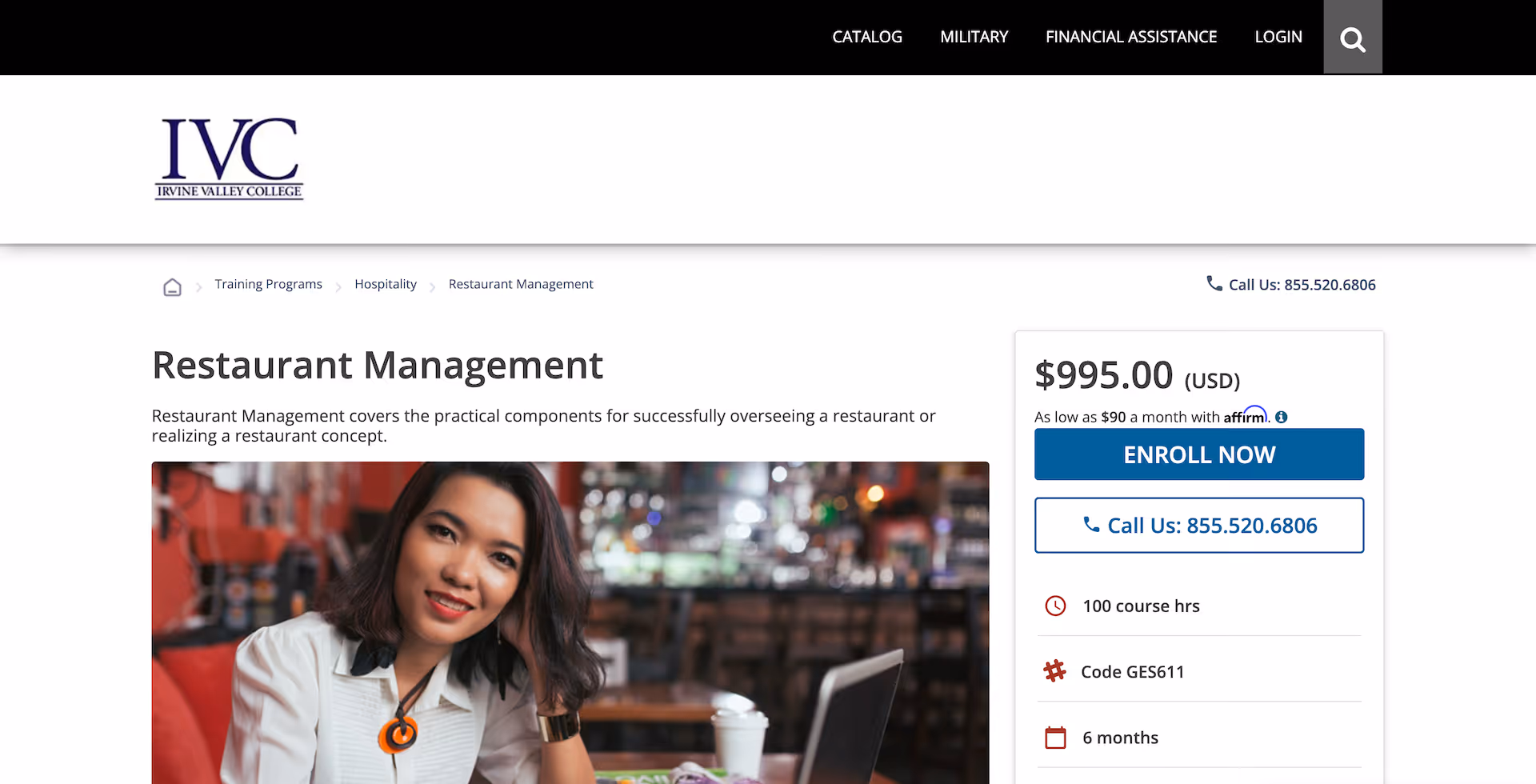Open the search icon in top bar
The width and height of the screenshot is (1536, 784).
1352,38
